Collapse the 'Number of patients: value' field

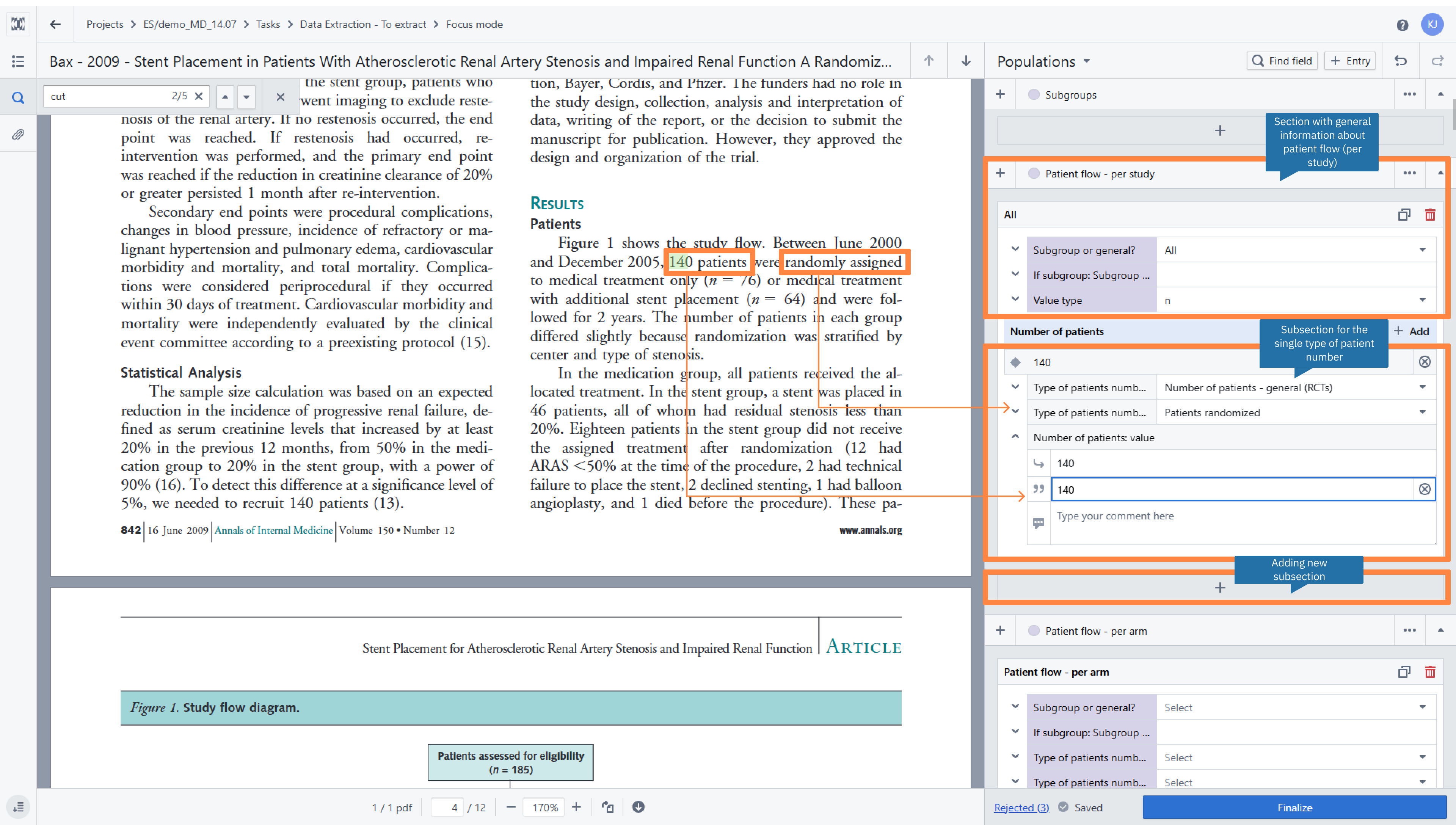[1015, 437]
